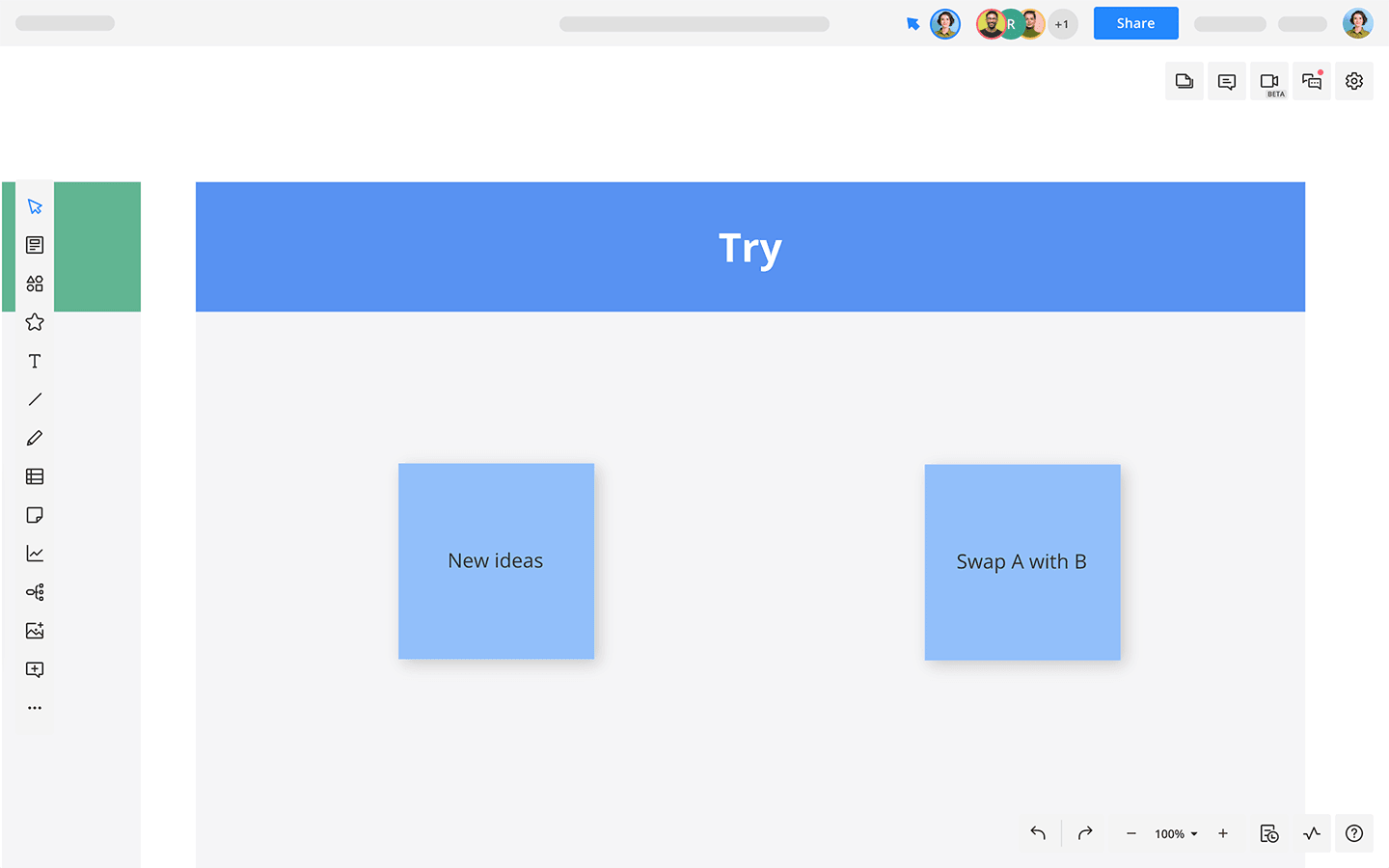The width and height of the screenshot is (1389, 868).
Task: Select the Swap A with B sticky note
Action: coord(1022,562)
